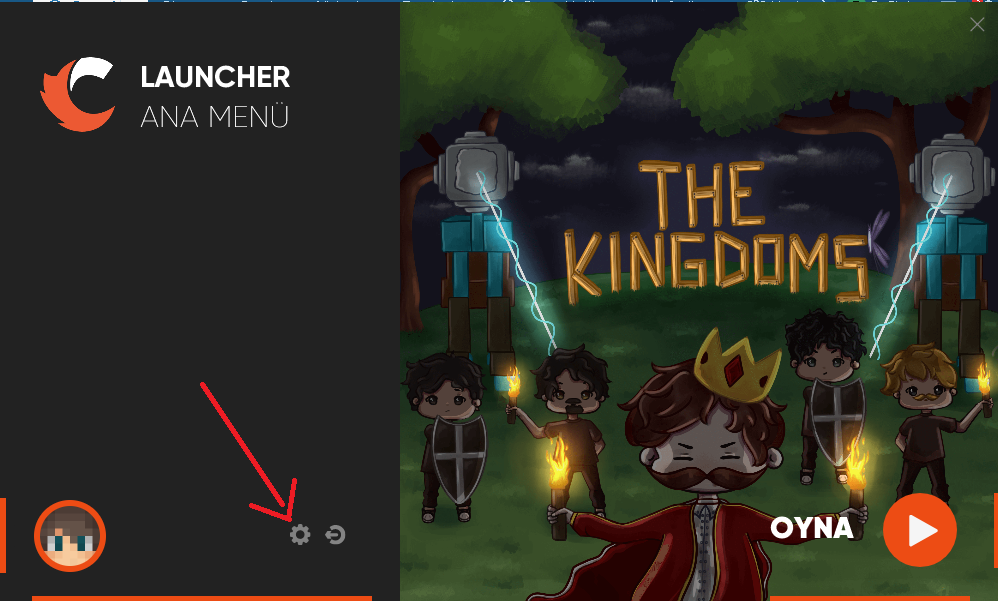This screenshot has height=601, width=998.
Task: Close the launcher with the X icon
Action: (x=977, y=25)
